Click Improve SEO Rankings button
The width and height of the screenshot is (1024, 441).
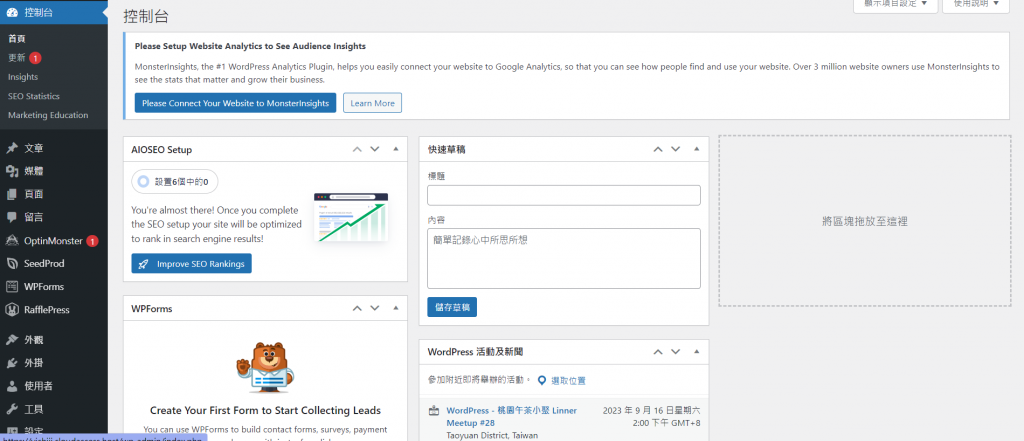click(x=191, y=264)
